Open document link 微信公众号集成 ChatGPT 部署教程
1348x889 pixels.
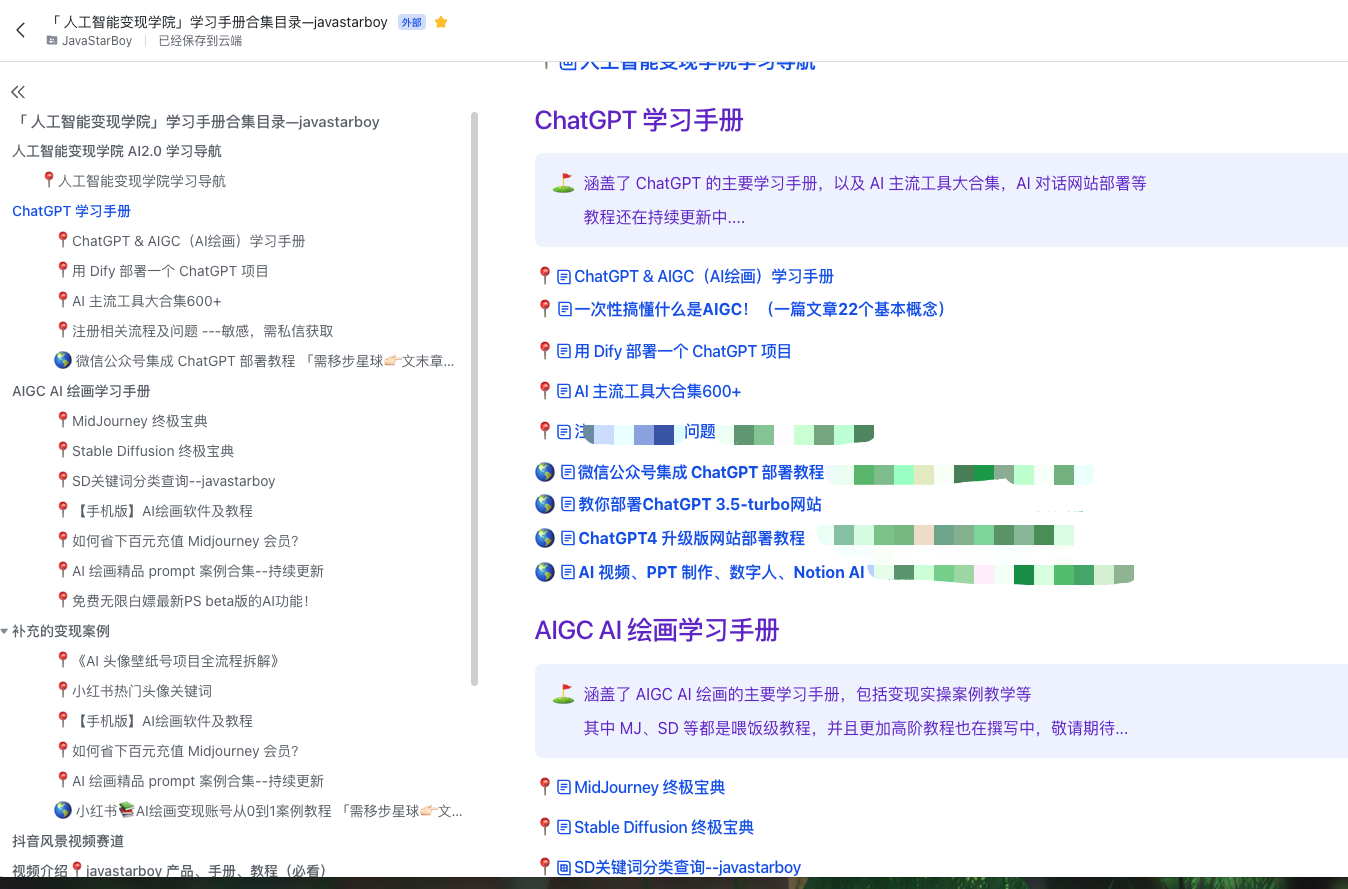click(x=701, y=472)
